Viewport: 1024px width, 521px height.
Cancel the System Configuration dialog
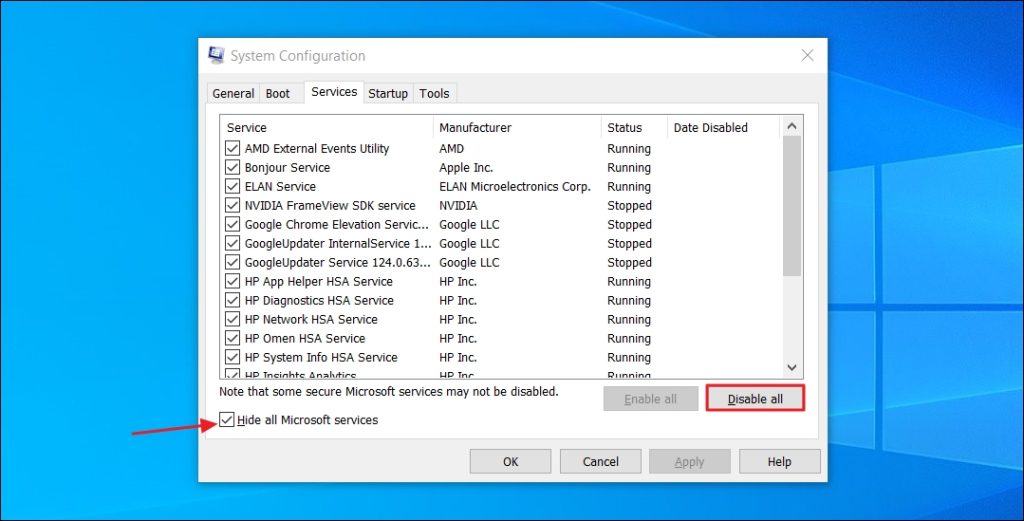point(600,462)
